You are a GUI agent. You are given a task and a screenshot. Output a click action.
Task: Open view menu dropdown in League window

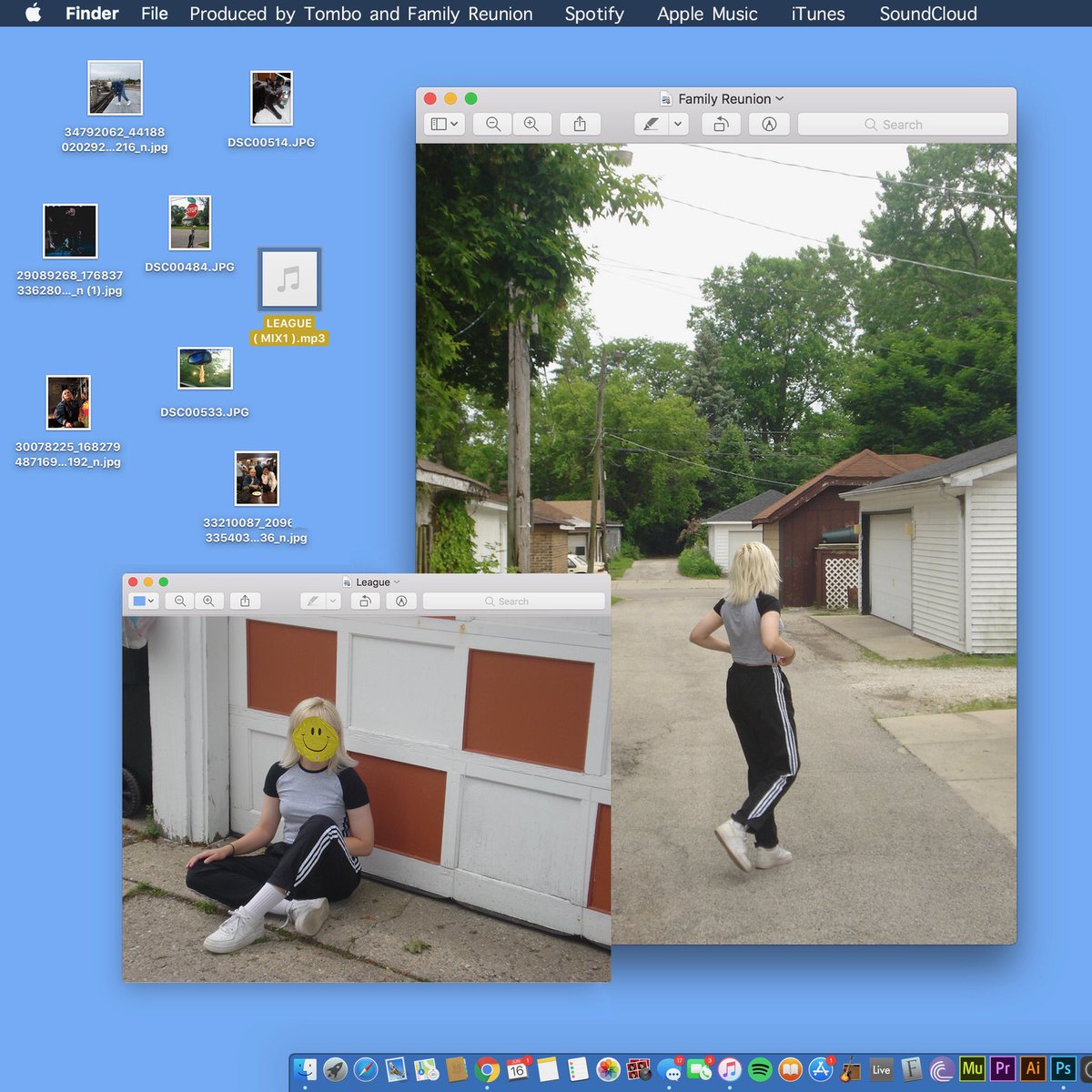[144, 601]
